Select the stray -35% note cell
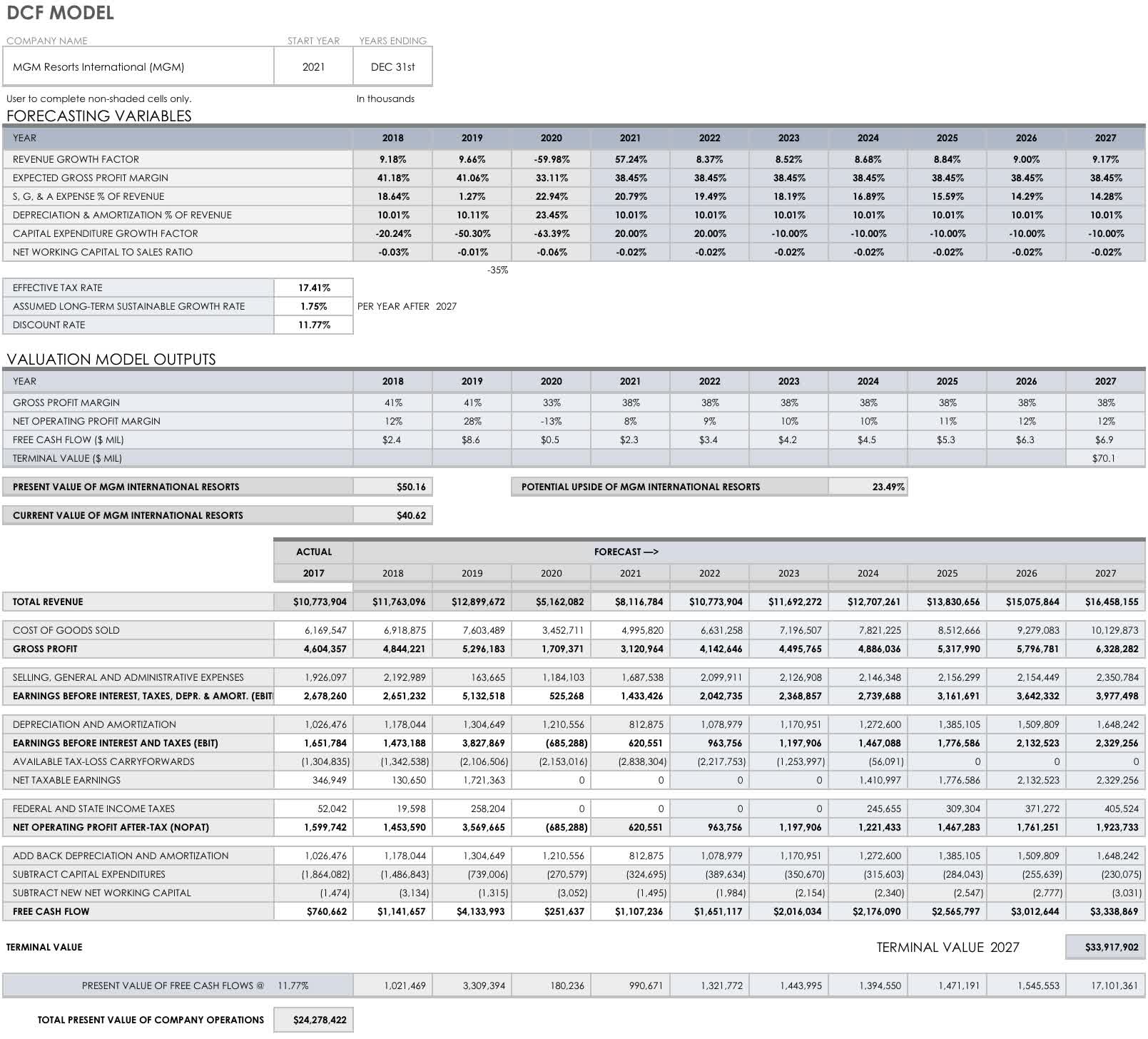 [x=497, y=270]
